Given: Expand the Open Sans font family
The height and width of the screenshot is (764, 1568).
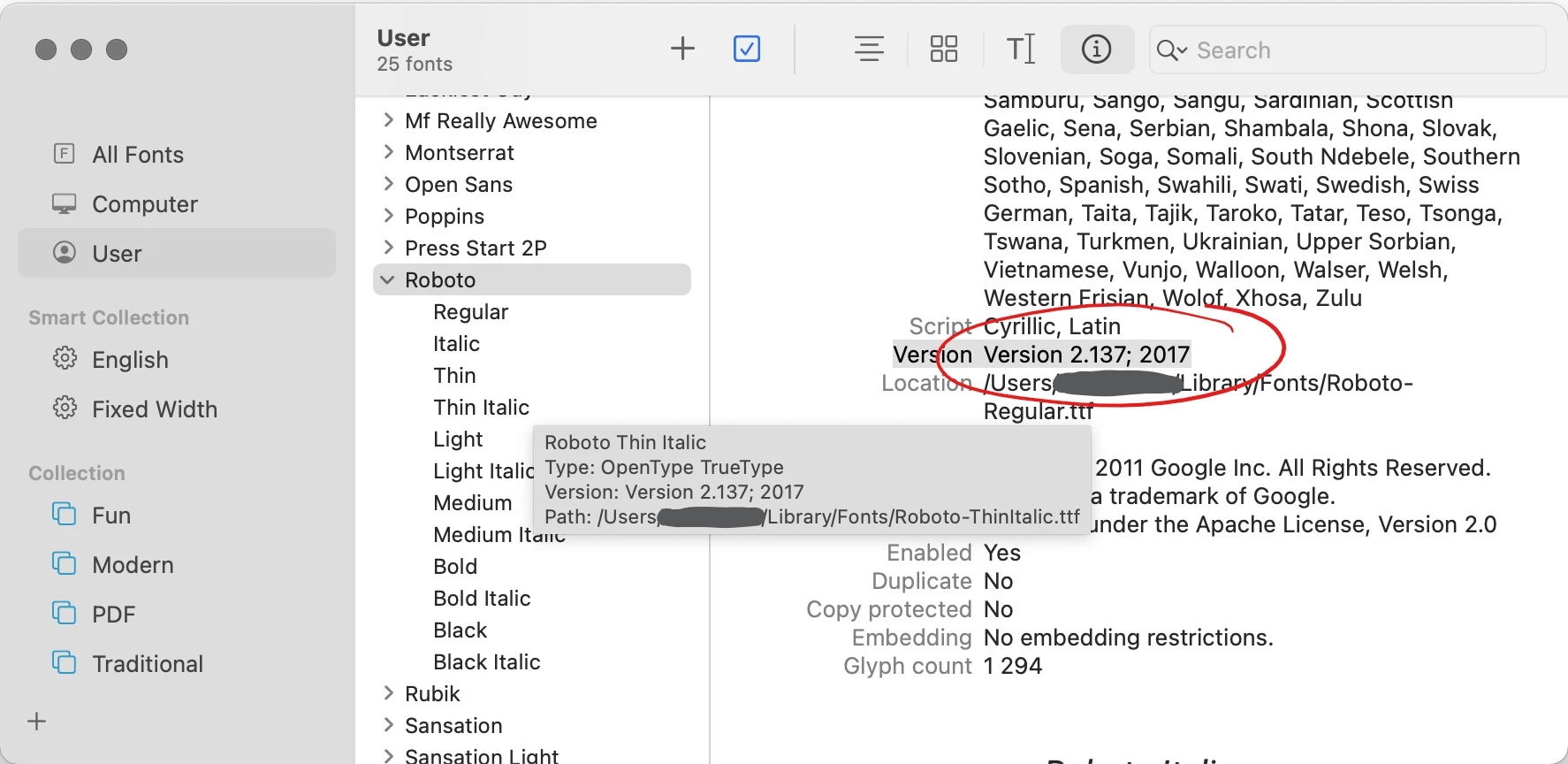Looking at the screenshot, I should [x=388, y=184].
